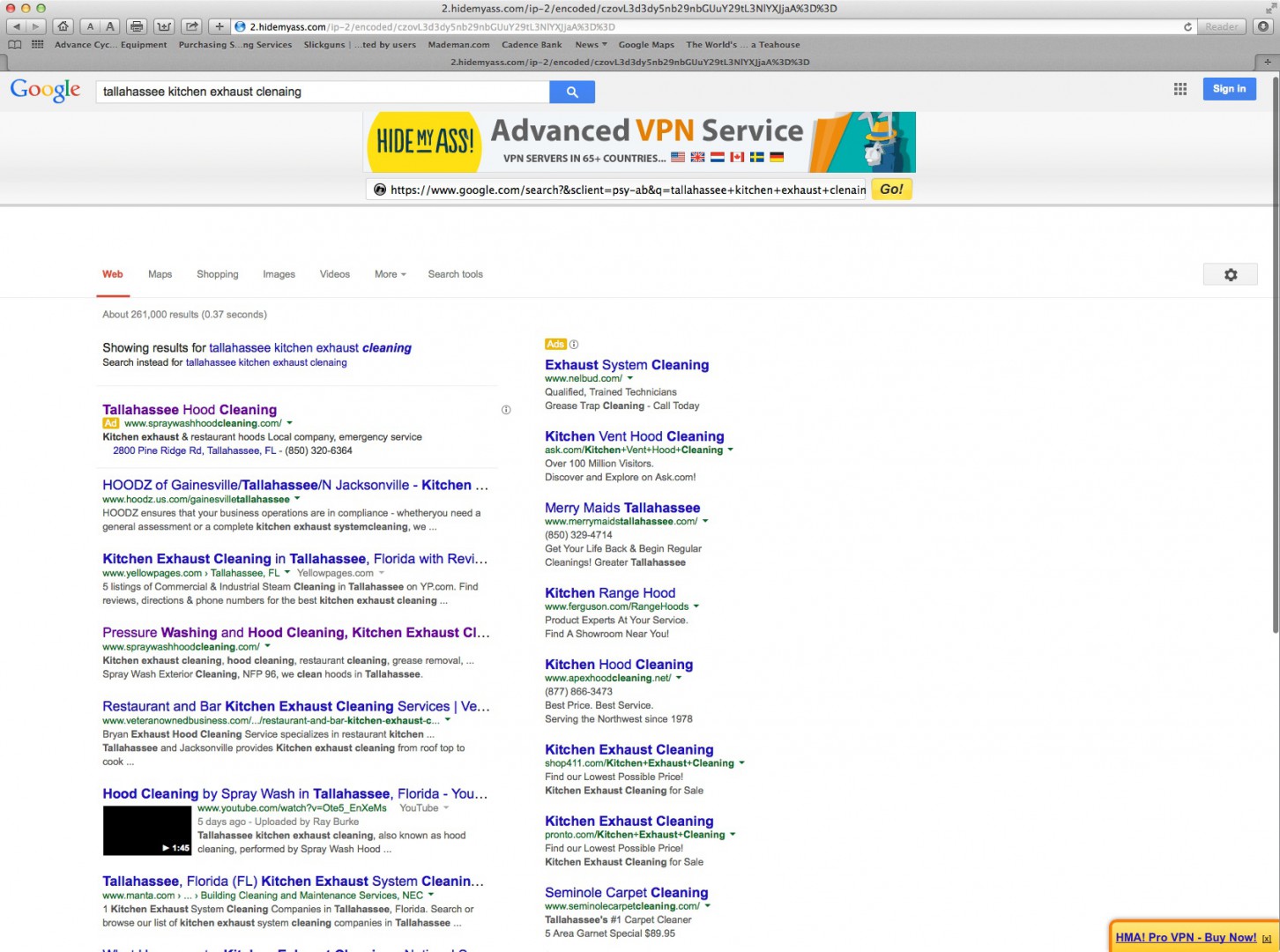Click the Safari address bar

[x=714, y=26]
